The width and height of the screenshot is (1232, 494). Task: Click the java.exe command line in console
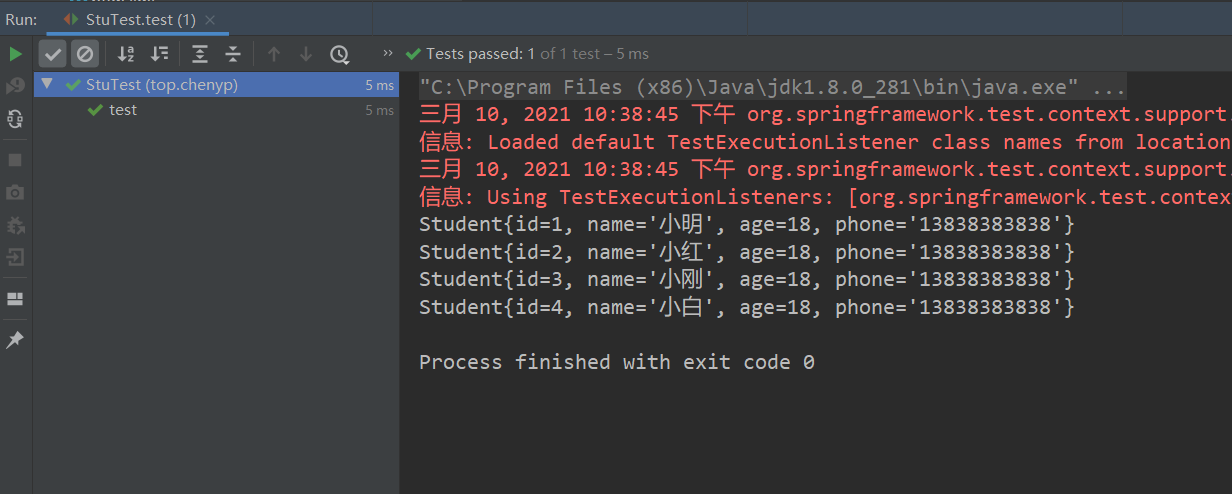(773, 86)
